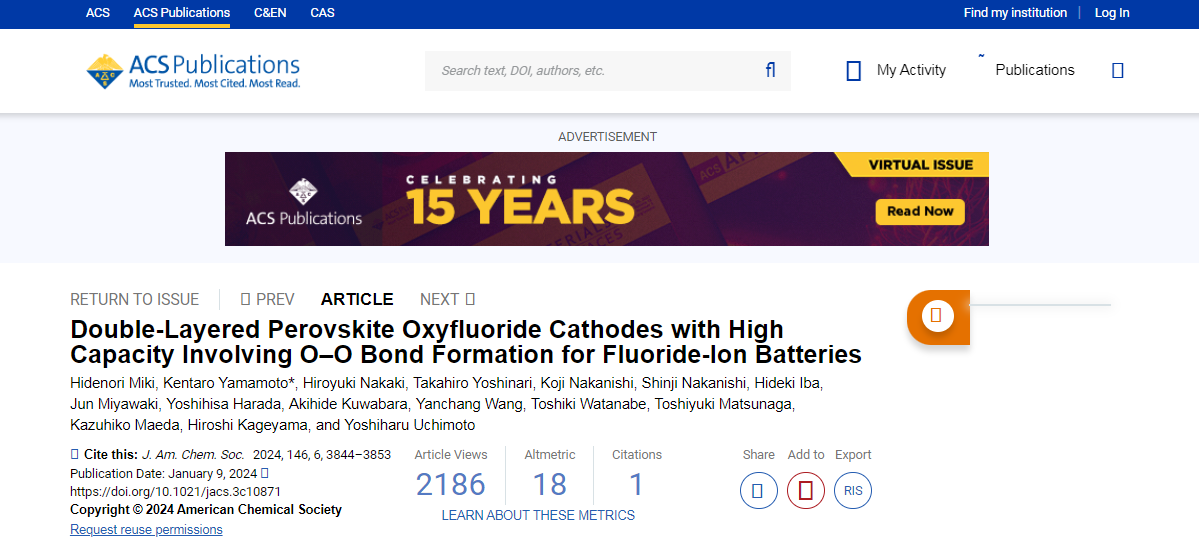Click the Share icon button

(x=758, y=491)
